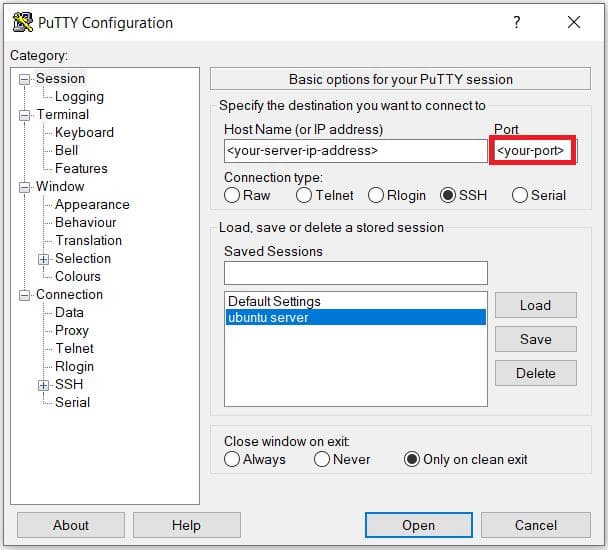Click the Host Name input field
608x550 pixels.
pos(356,151)
